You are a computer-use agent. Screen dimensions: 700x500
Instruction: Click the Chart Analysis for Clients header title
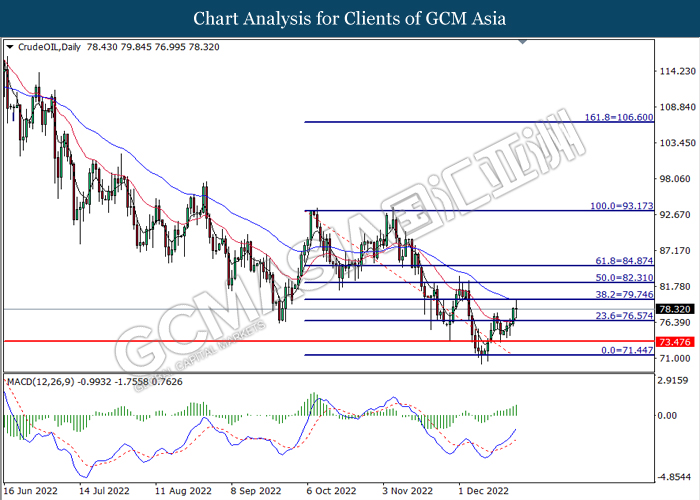350,18
